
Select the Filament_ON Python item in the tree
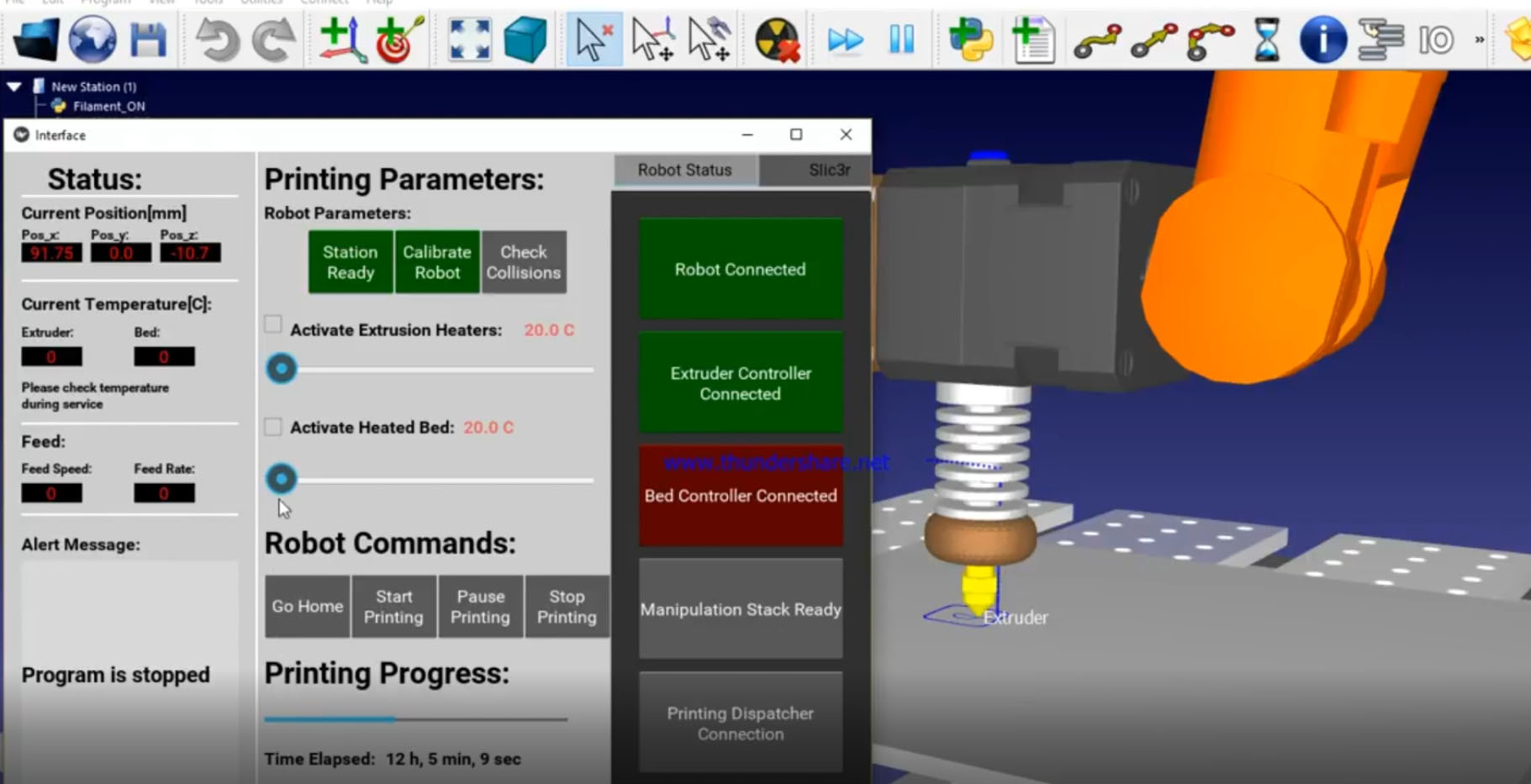(108, 106)
